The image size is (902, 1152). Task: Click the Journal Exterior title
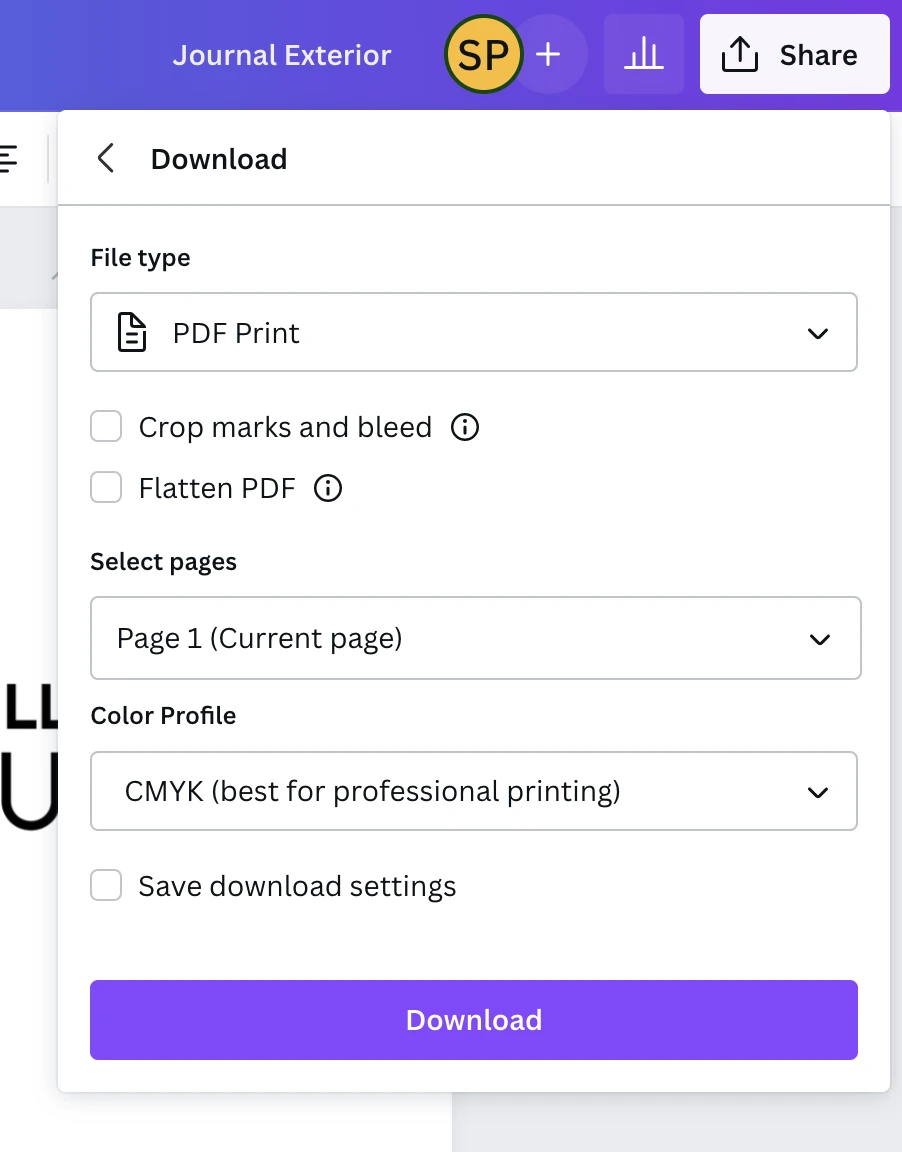282,55
